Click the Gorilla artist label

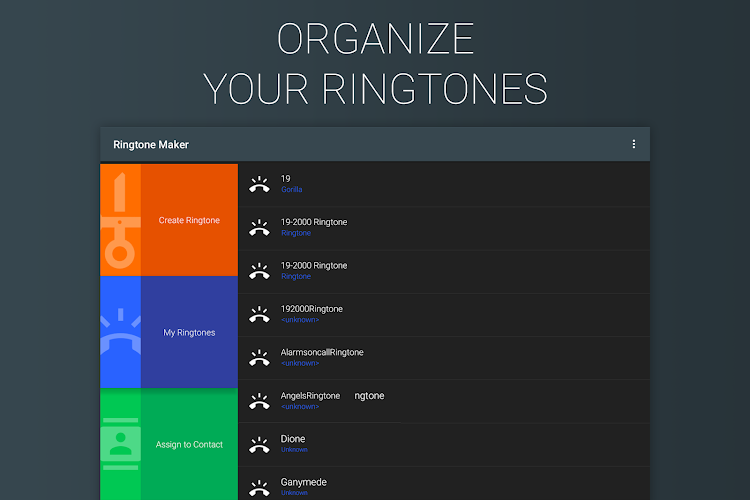pos(291,190)
